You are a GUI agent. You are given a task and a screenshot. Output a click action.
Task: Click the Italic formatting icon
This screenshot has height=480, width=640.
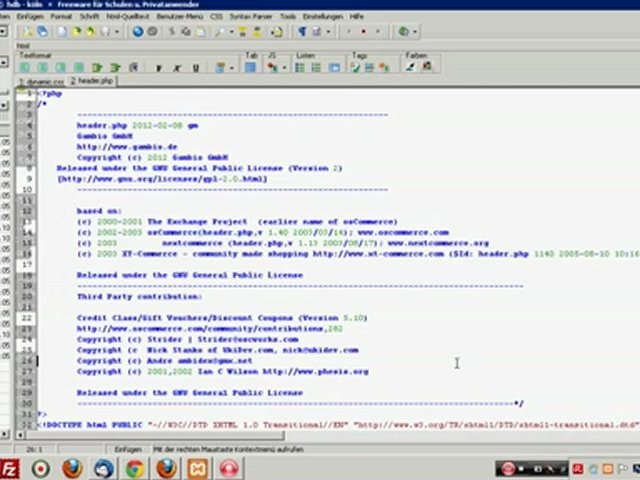point(176,67)
